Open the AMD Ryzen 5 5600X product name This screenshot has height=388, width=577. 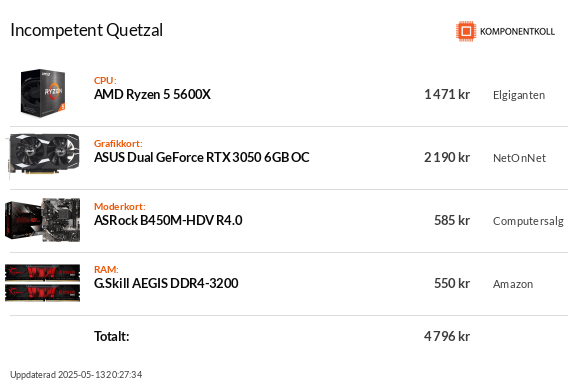tap(152, 95)
